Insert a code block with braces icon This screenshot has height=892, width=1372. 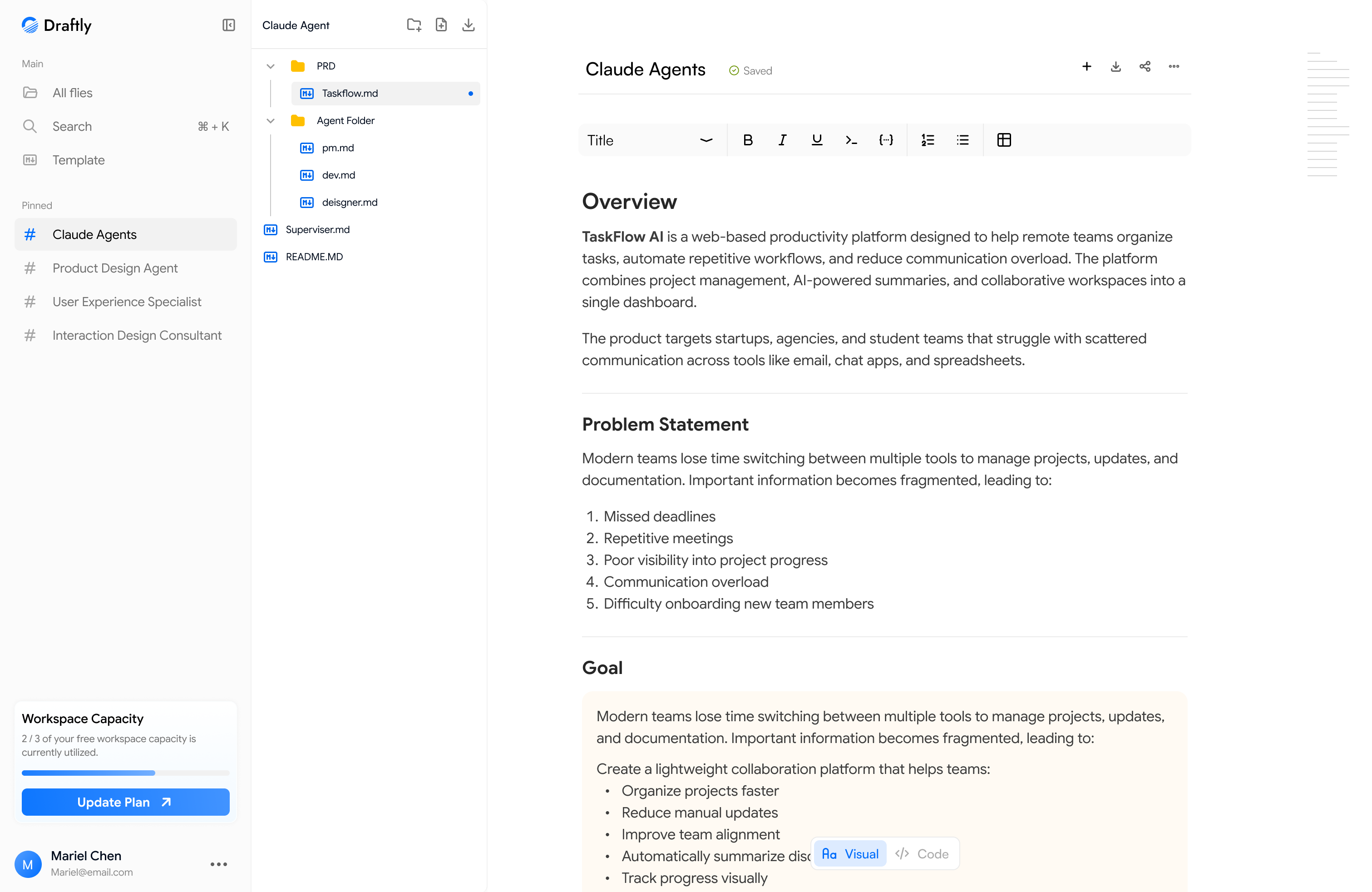(x=886, y=140)
